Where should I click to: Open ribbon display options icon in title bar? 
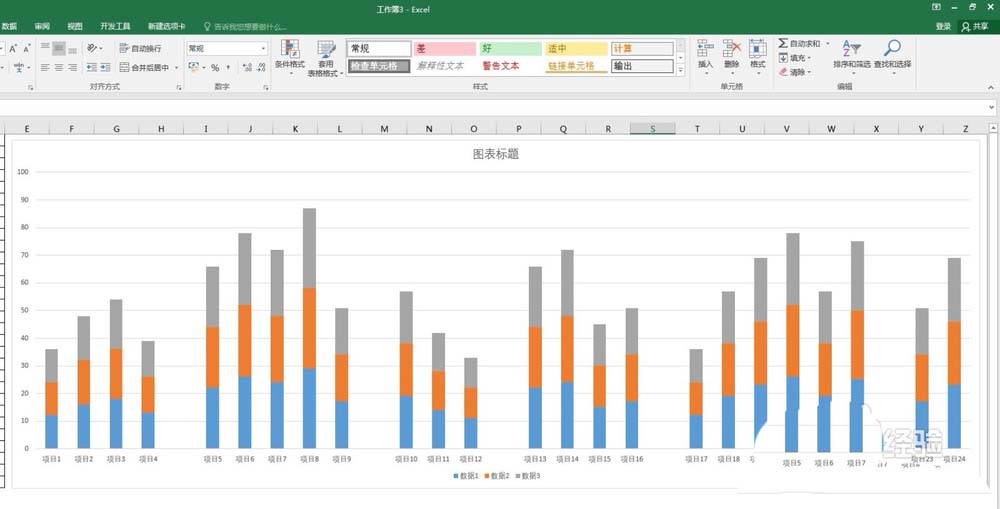pos(936,7)
